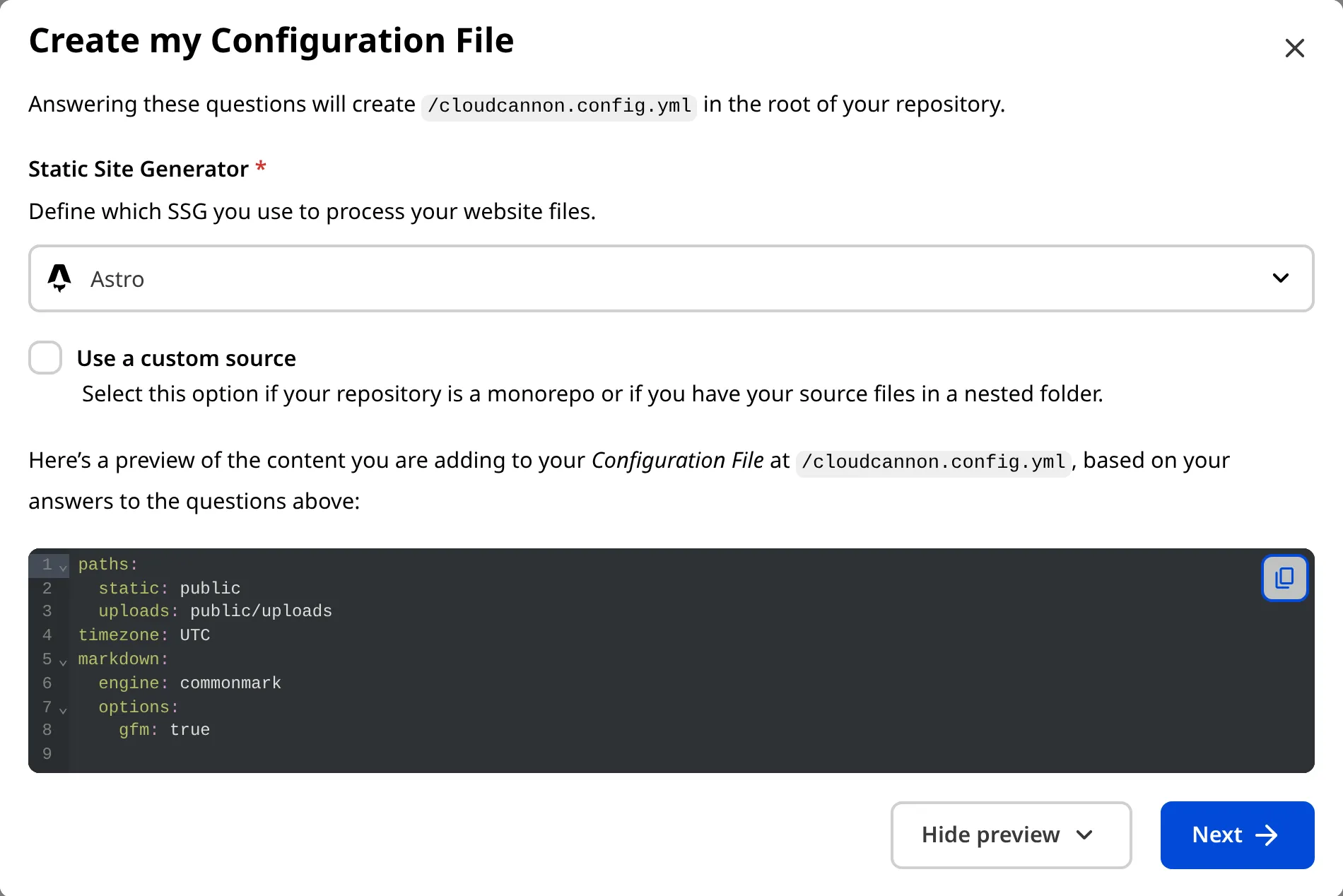The height and width of the screenshot is (896, 1343).
Task: Collapse the paths section using line 1 arrow
Action: [63, 567]
